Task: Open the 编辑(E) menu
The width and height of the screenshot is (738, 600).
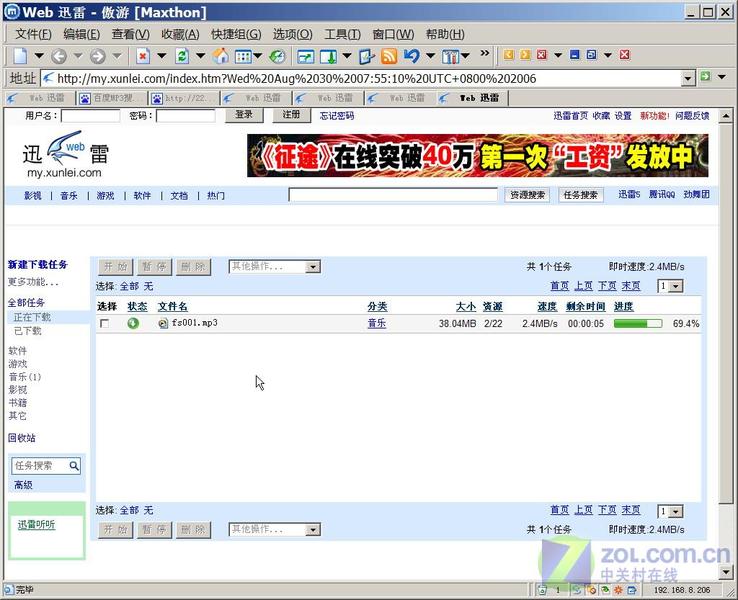Action: point(81,34)
